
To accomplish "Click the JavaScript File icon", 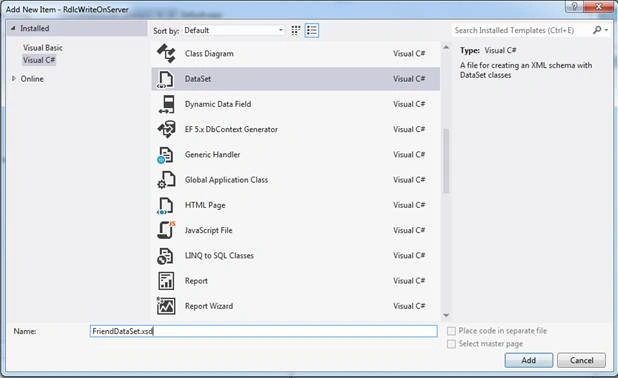I will point(166,230).
